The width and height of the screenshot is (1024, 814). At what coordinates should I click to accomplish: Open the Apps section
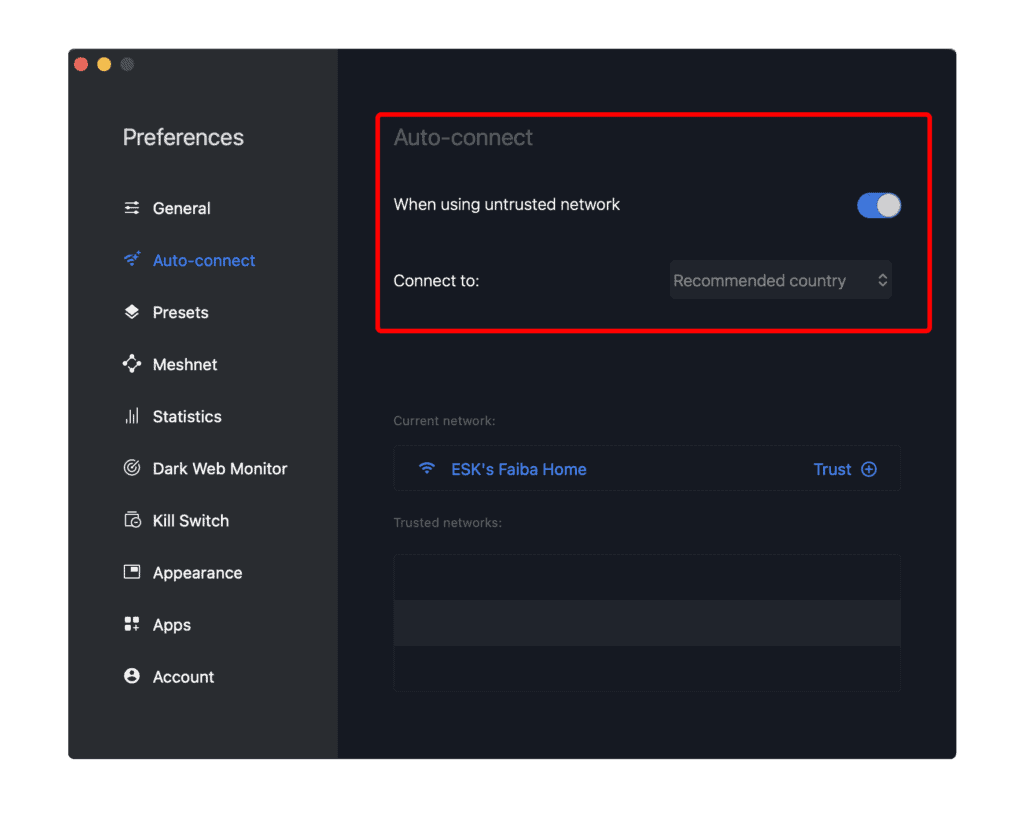172,625
